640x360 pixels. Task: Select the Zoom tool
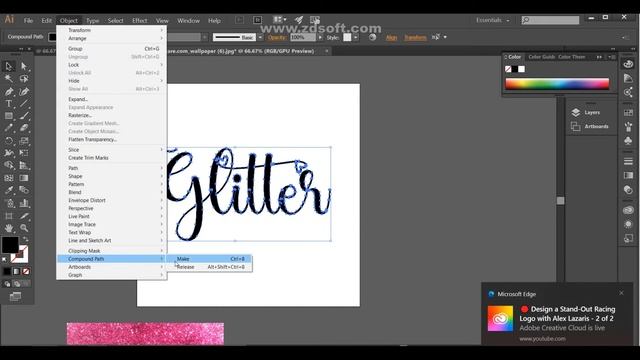pos(24,228)
